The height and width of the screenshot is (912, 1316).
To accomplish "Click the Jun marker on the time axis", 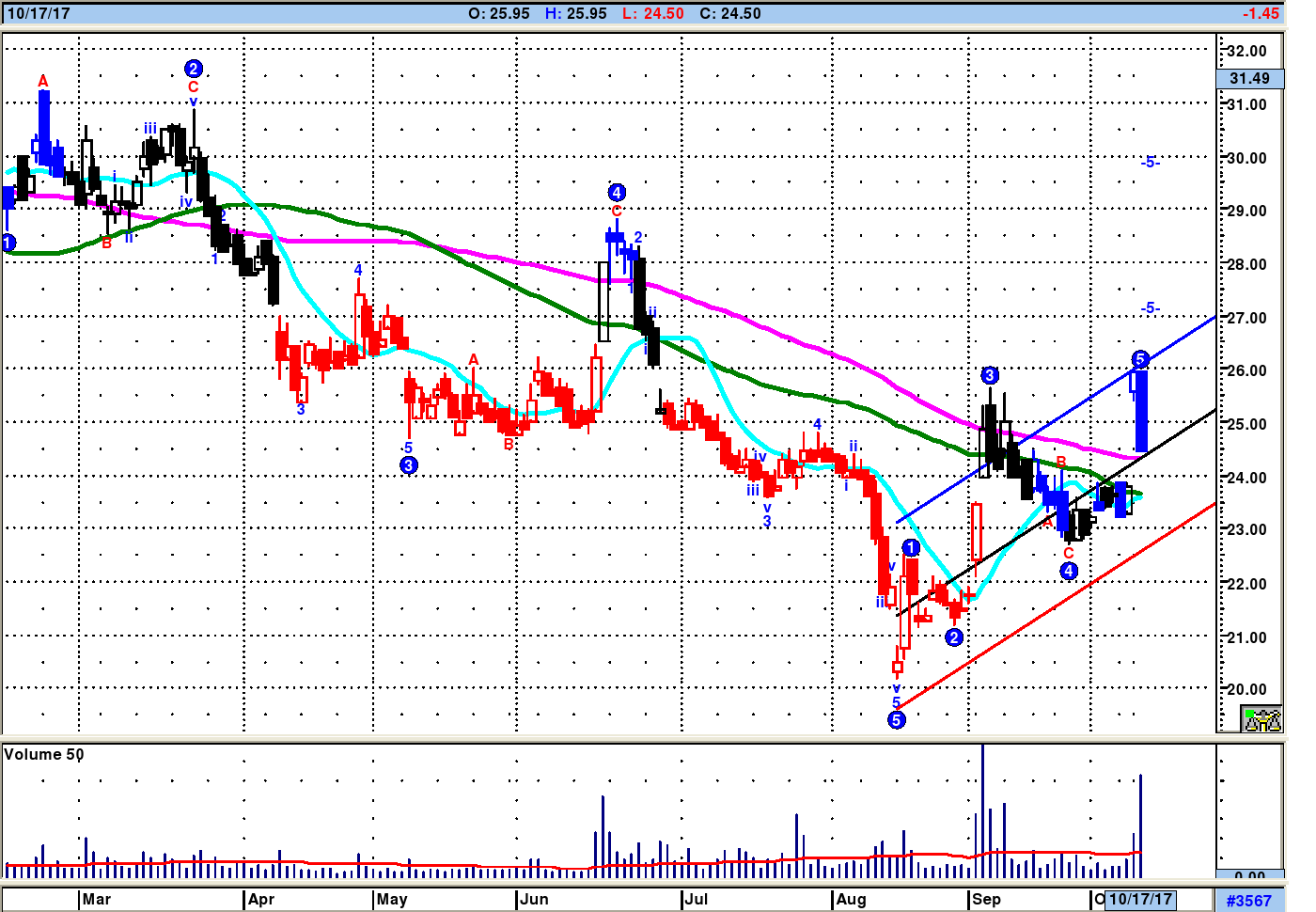I will pyautogui.click(x=534, y=899).
